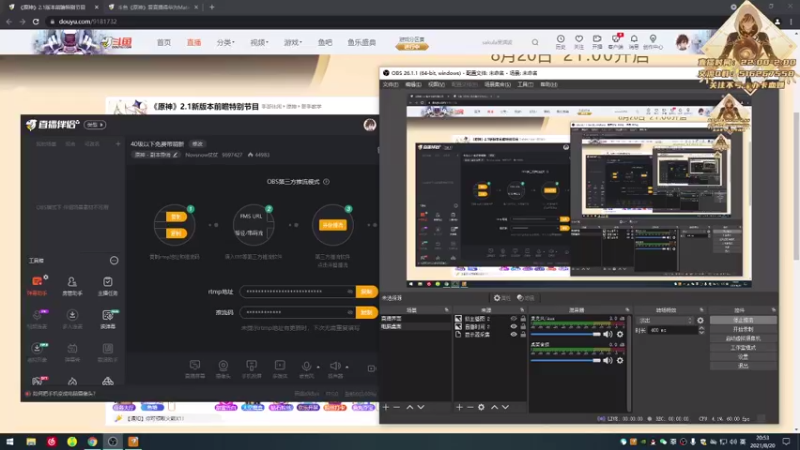Click the OBS mode help question icon
Viewport: 800px width, 450px height.
(326, 182)
